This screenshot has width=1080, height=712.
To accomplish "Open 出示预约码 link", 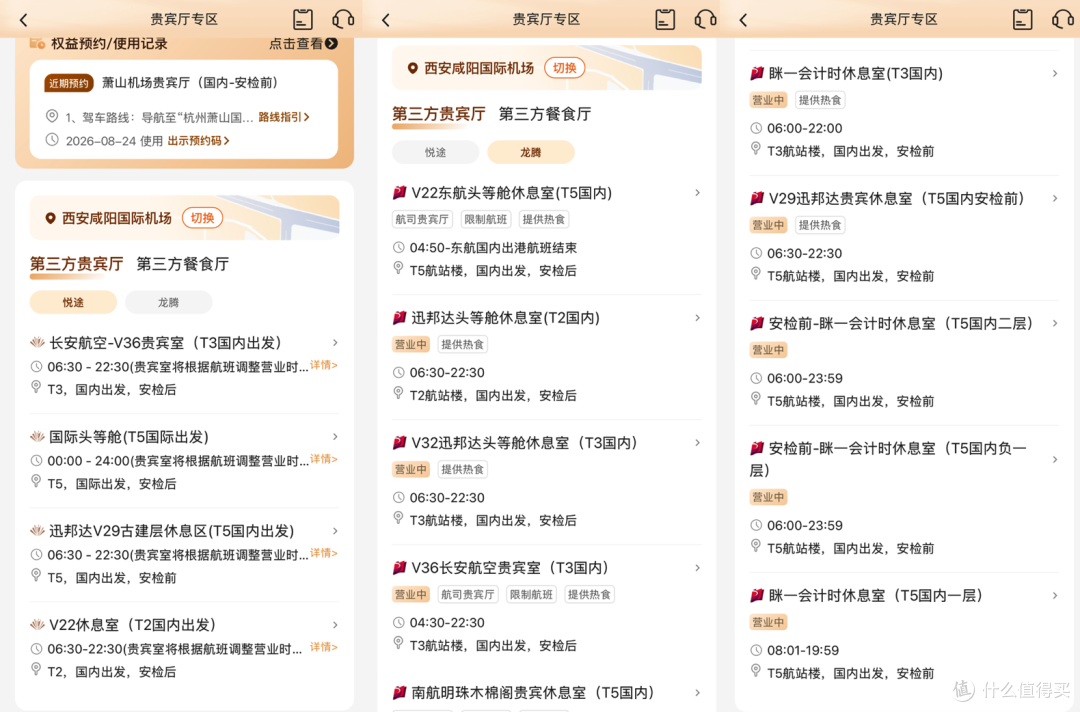I will coord(198,140).
